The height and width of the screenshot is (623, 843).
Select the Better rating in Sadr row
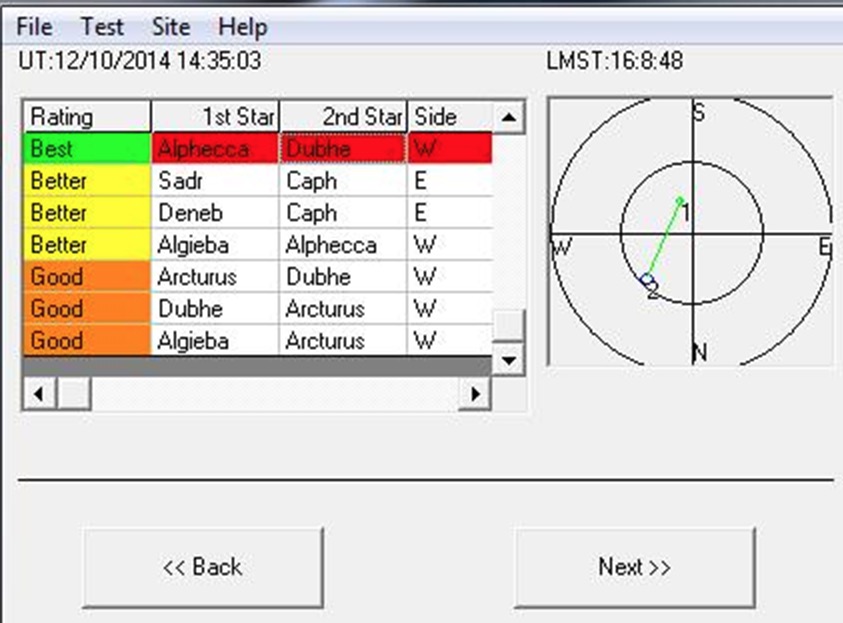pos(87,181)
